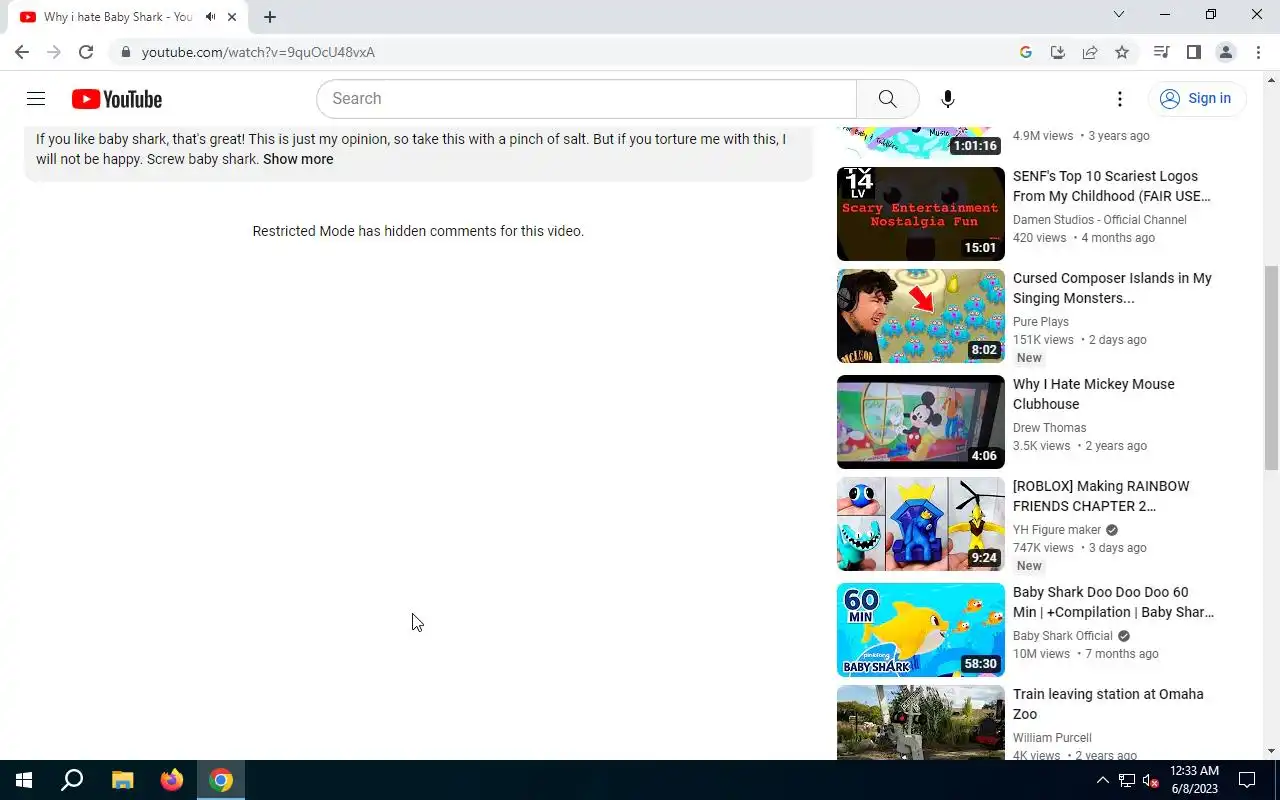Open YouTube settings three-dot menu
The width and height of the screenshot is (1280, 800).
(1120, 98)
